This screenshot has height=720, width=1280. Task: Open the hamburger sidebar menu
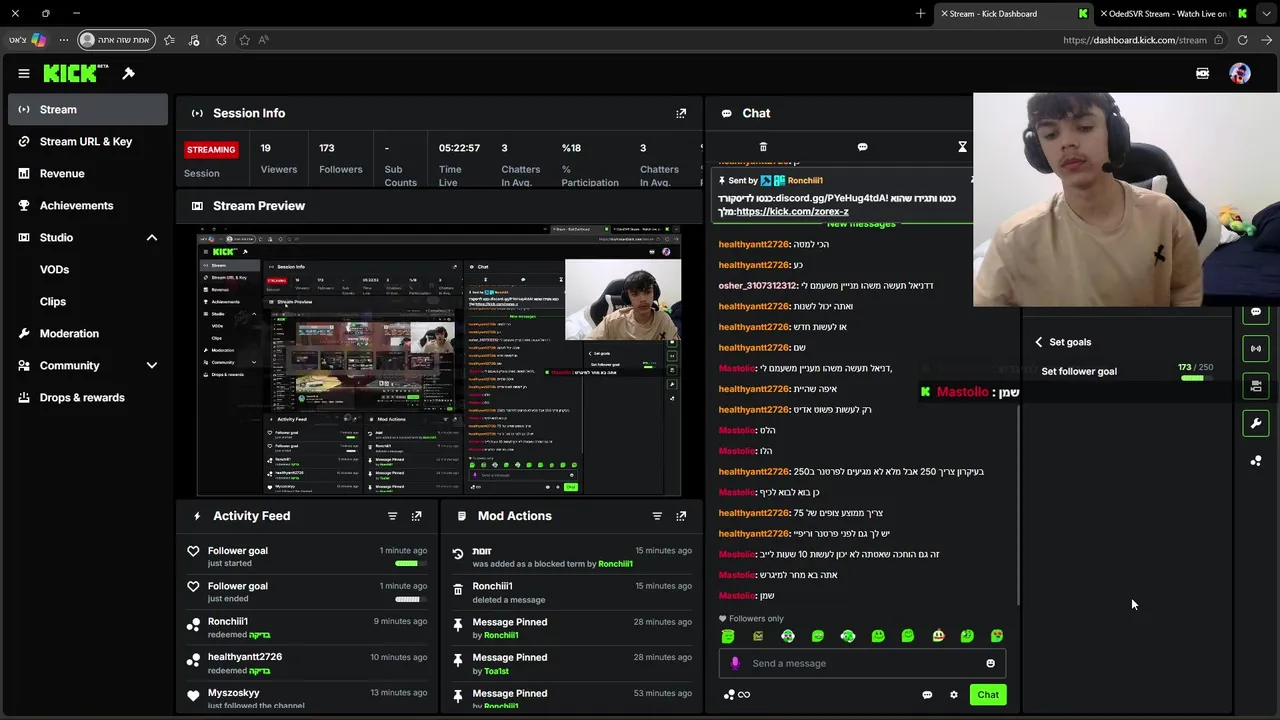point(23,73)
